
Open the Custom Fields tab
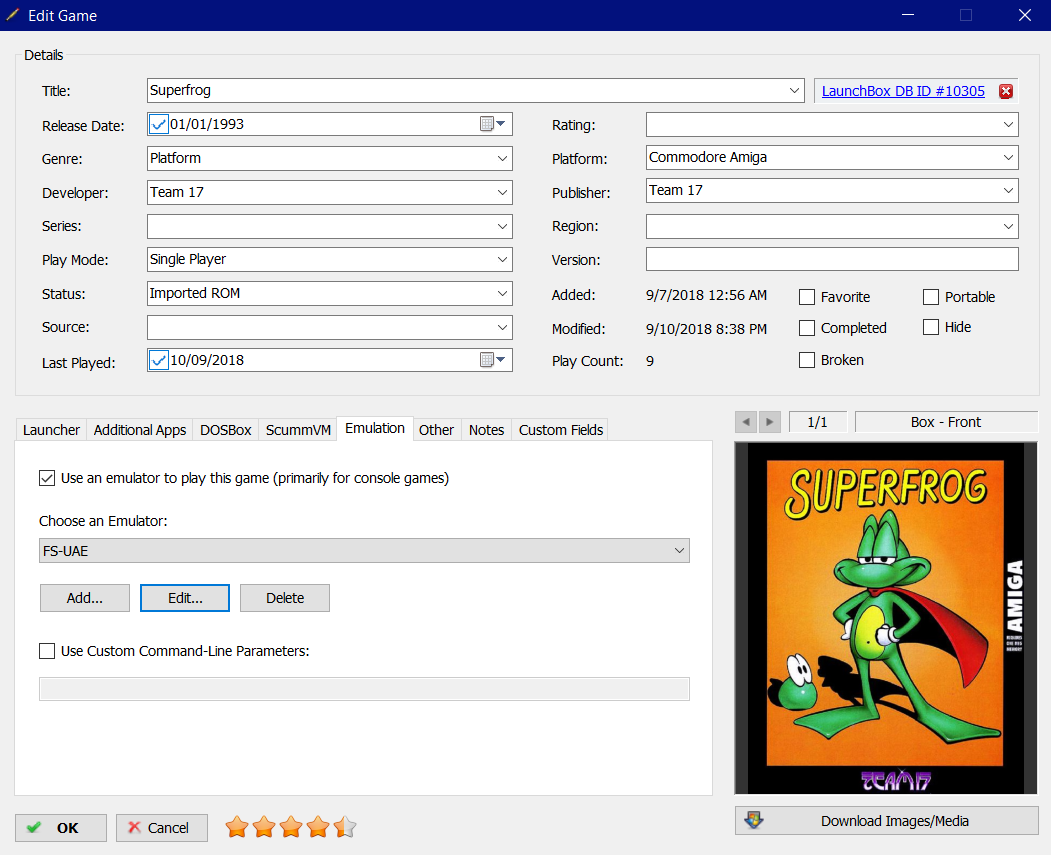[561, 430]
